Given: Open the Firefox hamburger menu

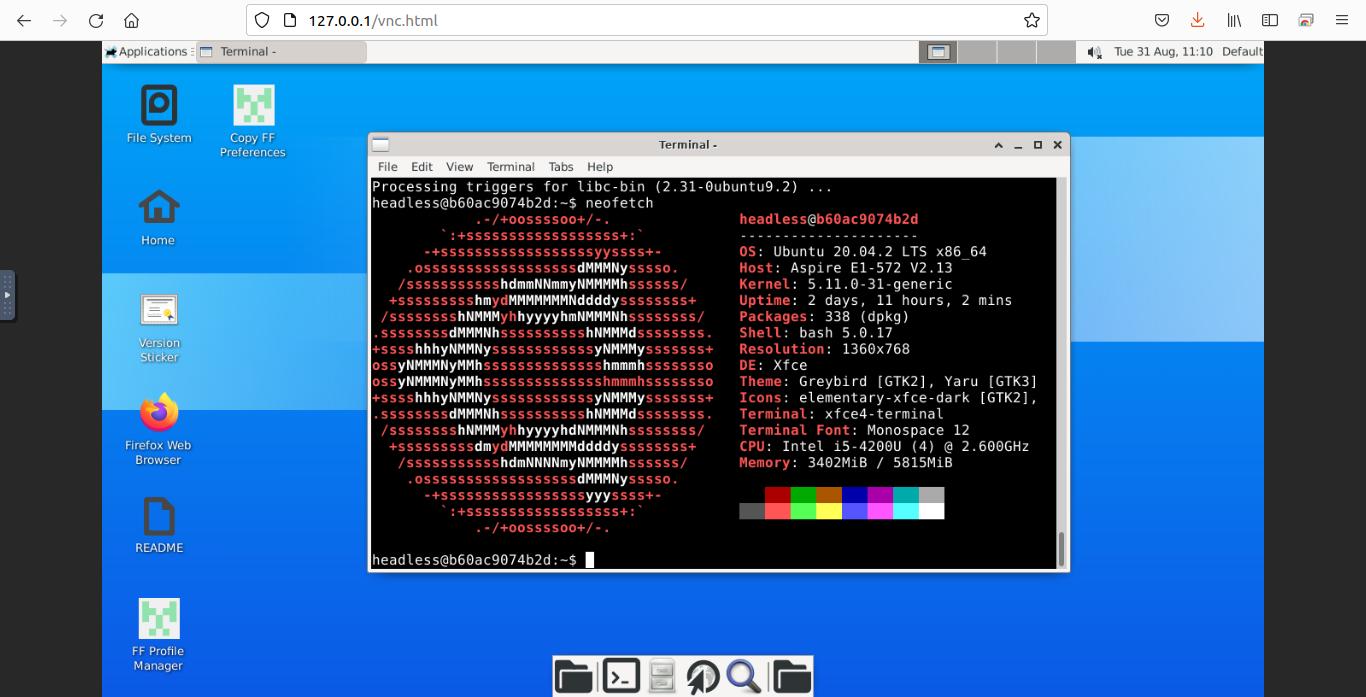Looking at the screenshot, I should click(x=1341, y=20).
